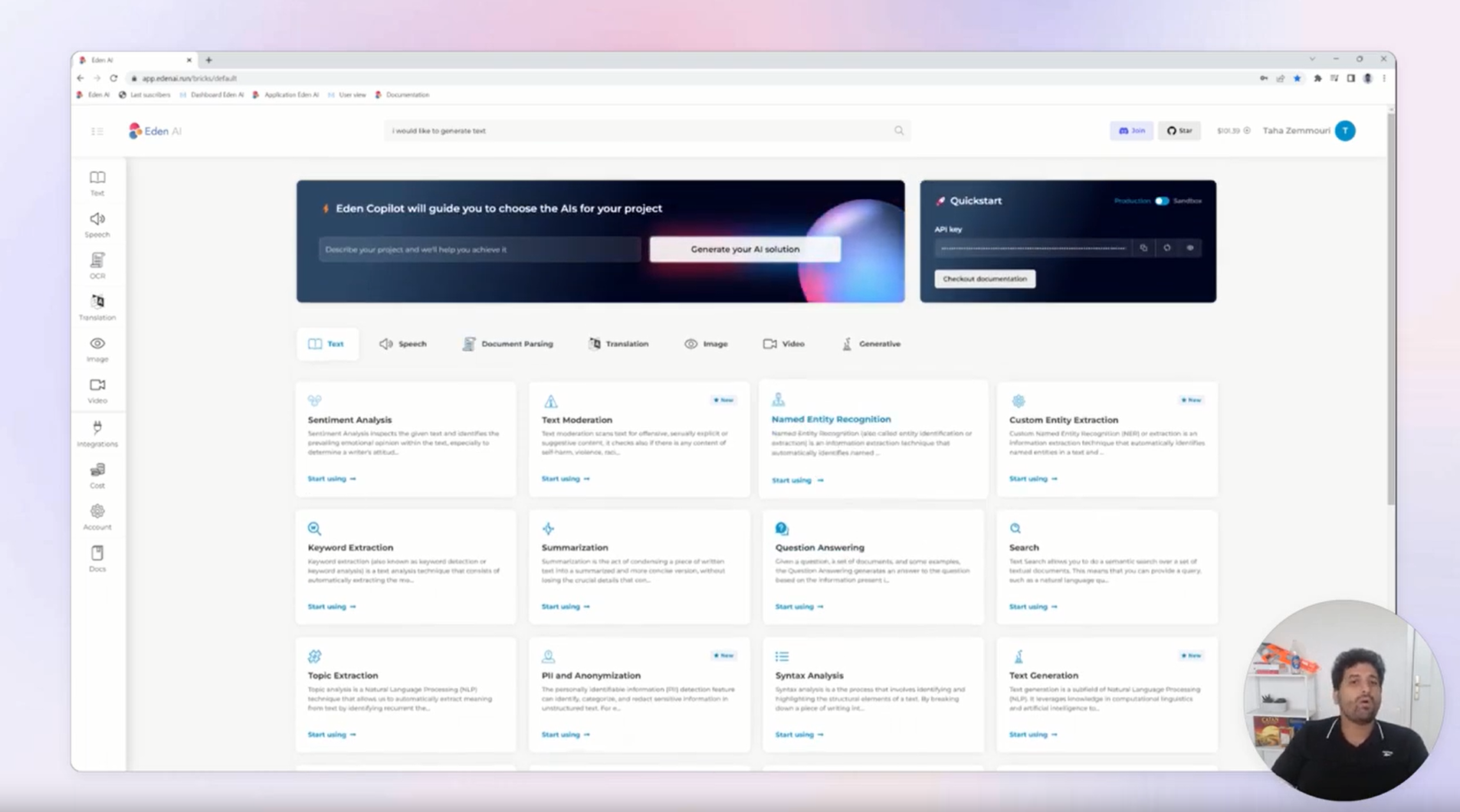This screenshot has height=812, width=1460.
Task: Open Docs from the sidebar
Action: (97, 559)
